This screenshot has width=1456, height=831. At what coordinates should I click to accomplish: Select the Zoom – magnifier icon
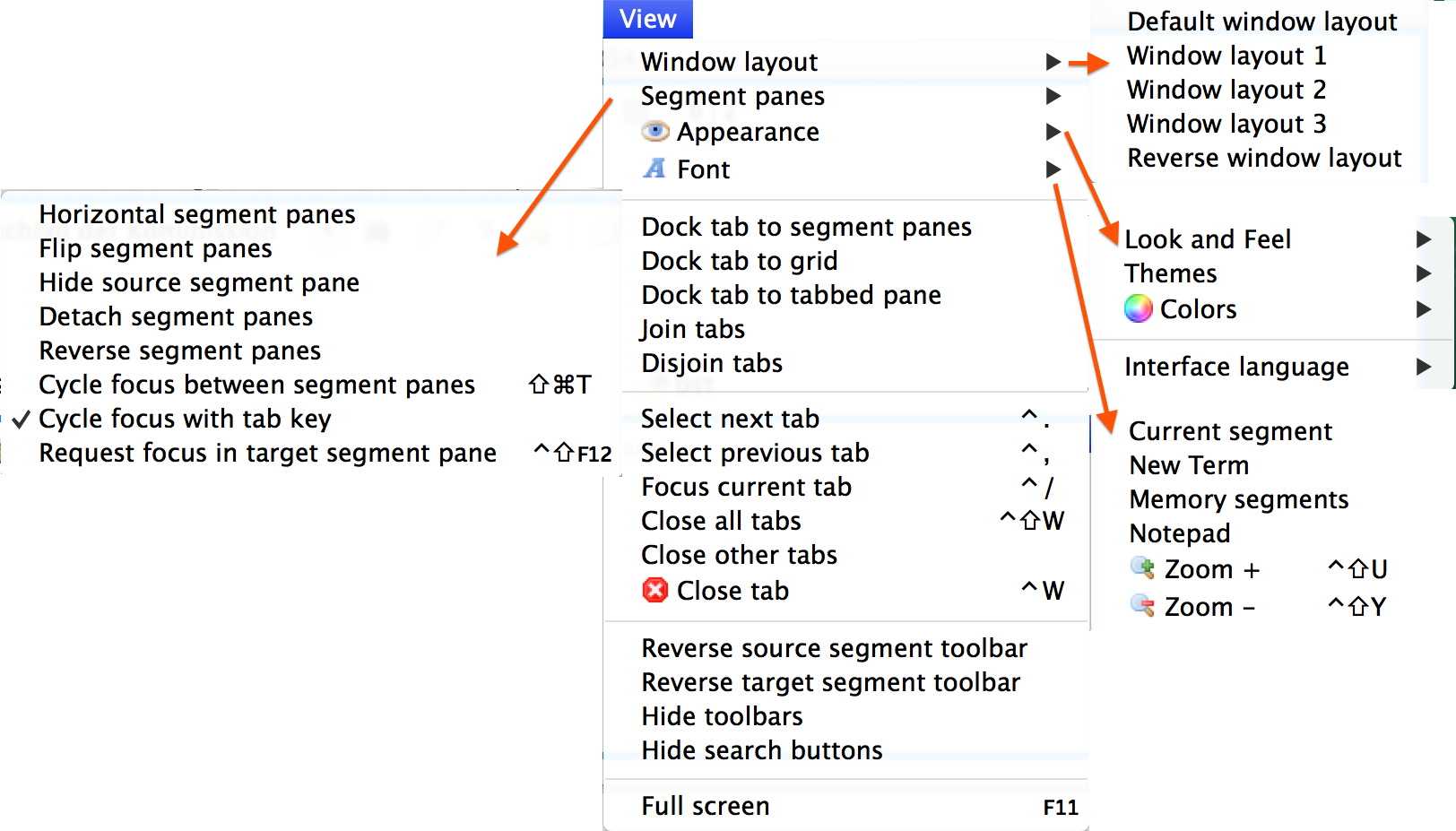coord(1142,606)
